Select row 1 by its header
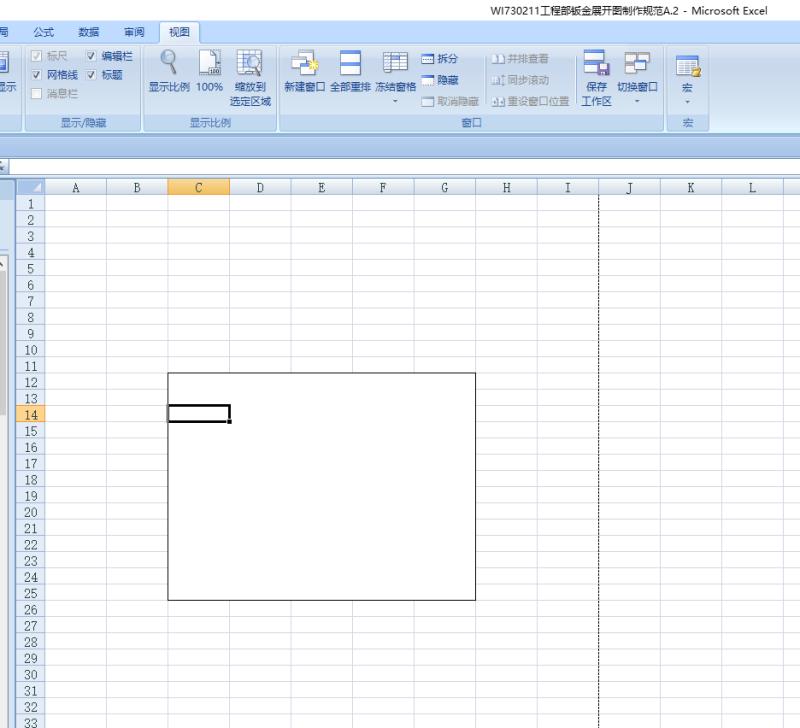This screenshot has width=800, height=728. [31, 204]
